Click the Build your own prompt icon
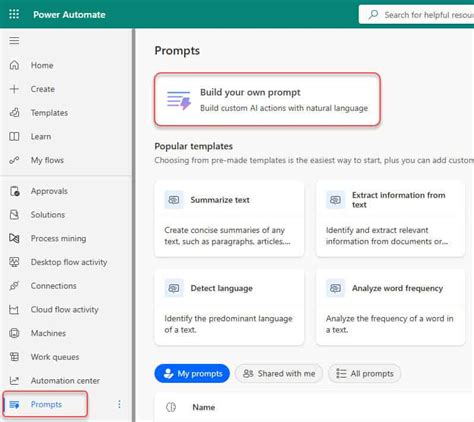This screenshot has width=474, height=422. [179, 100]
